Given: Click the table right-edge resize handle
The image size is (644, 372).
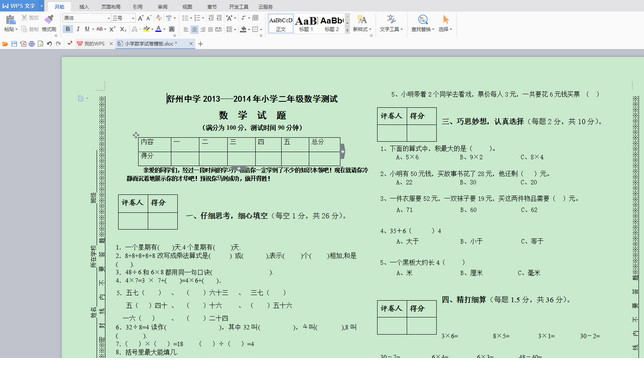Looking at the screenshot, I should pos(343,151).
